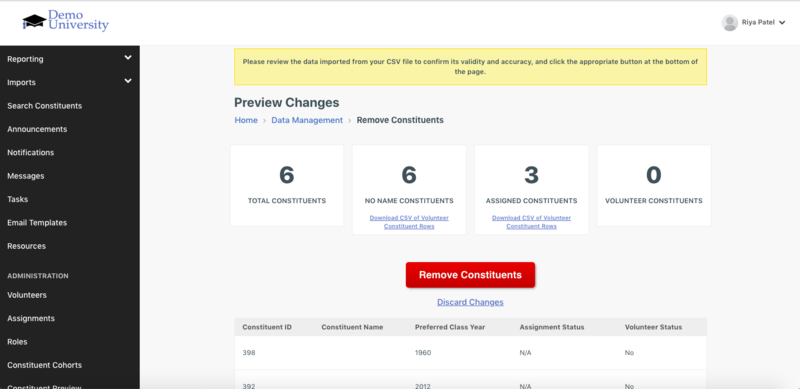
Task: Click the Preview Changes heading
Action: click(287, 103)
